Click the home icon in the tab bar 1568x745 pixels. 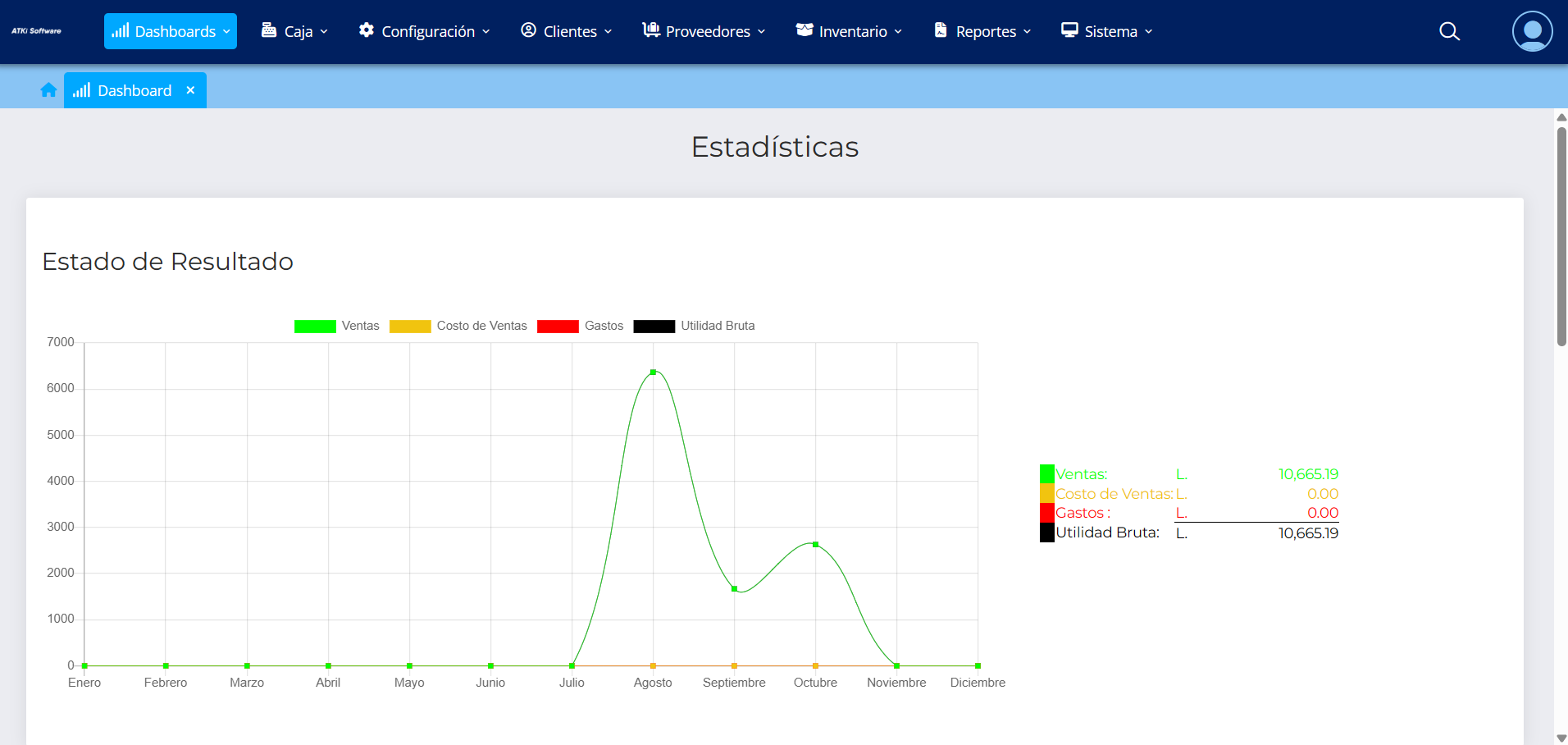click(x=48, y=90)
